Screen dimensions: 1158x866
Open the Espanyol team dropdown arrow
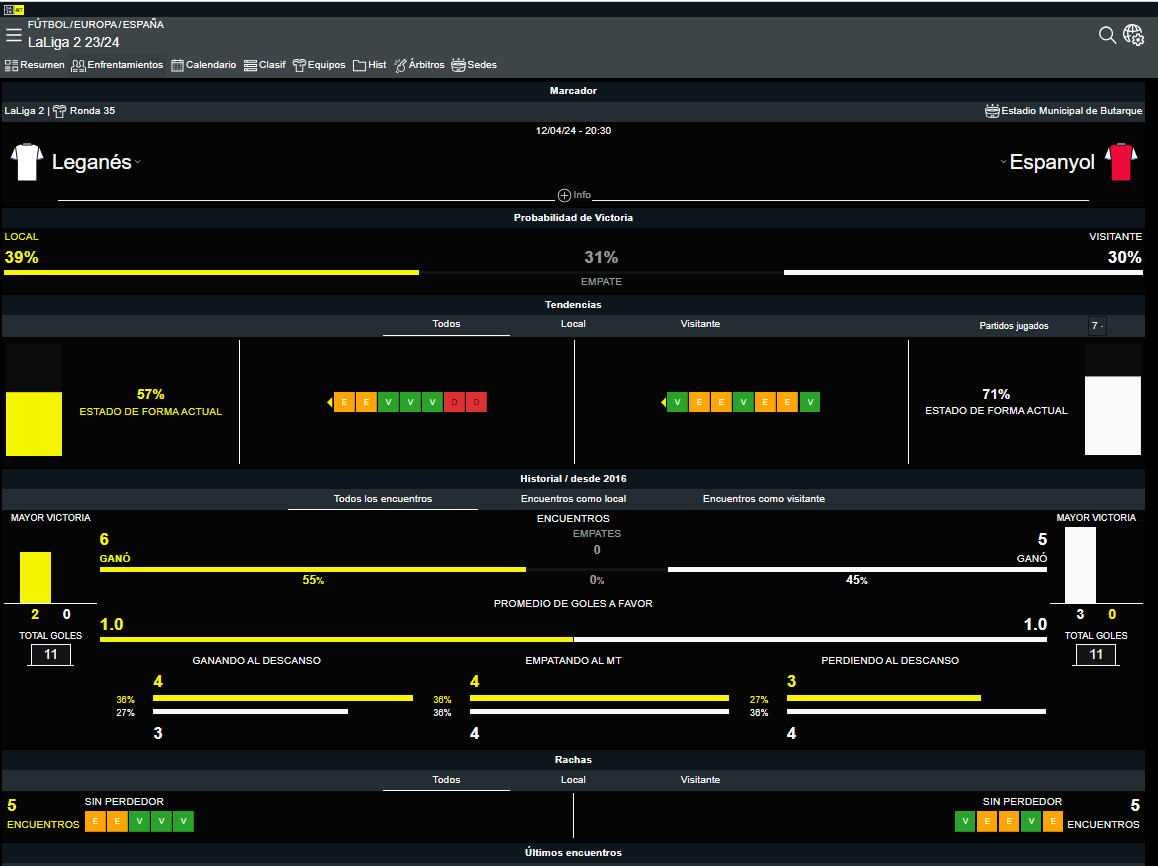[1002, 163]
